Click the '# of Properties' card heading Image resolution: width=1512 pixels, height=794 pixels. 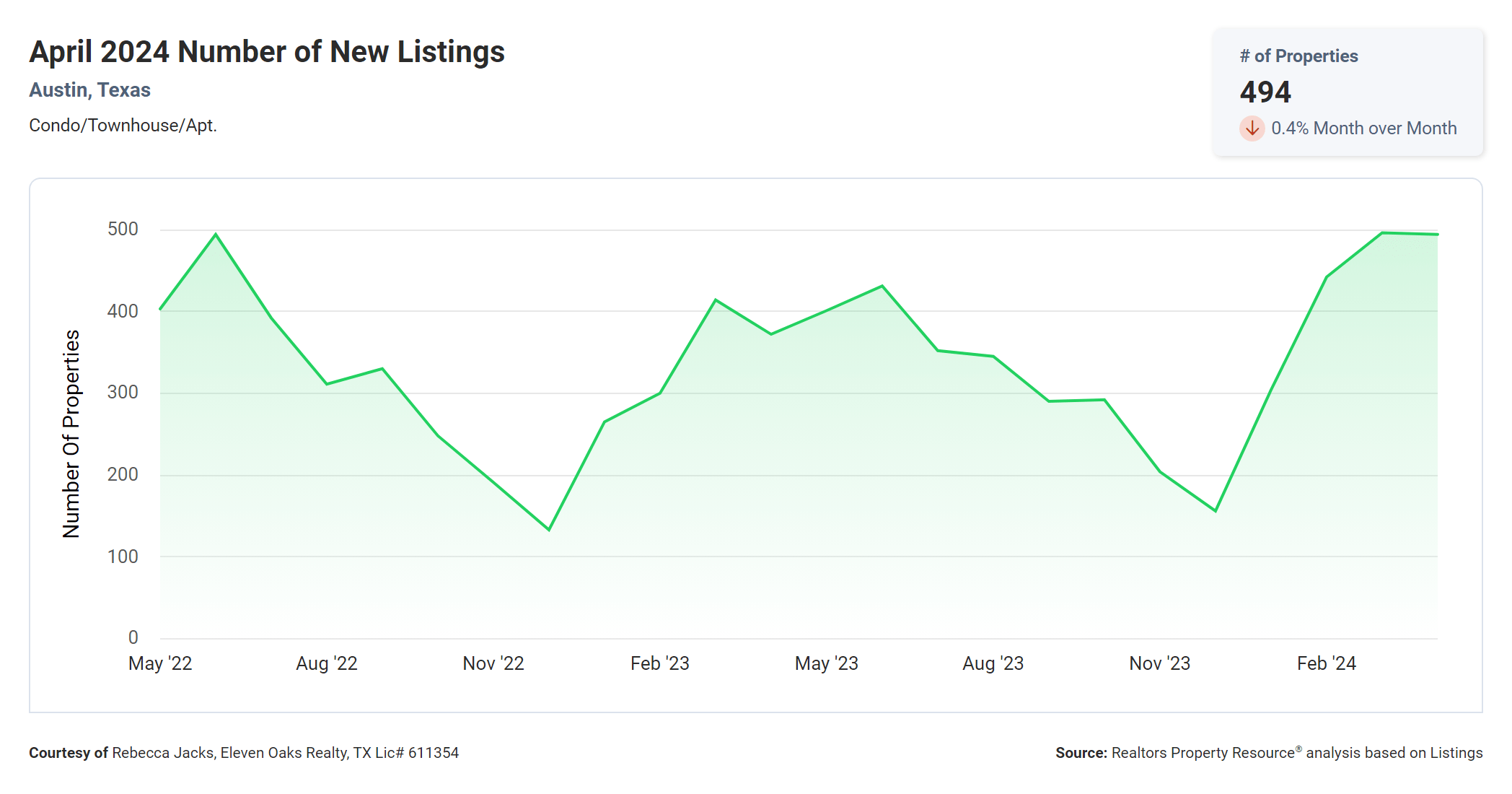pyautogui.click(x=1298, y=56)
